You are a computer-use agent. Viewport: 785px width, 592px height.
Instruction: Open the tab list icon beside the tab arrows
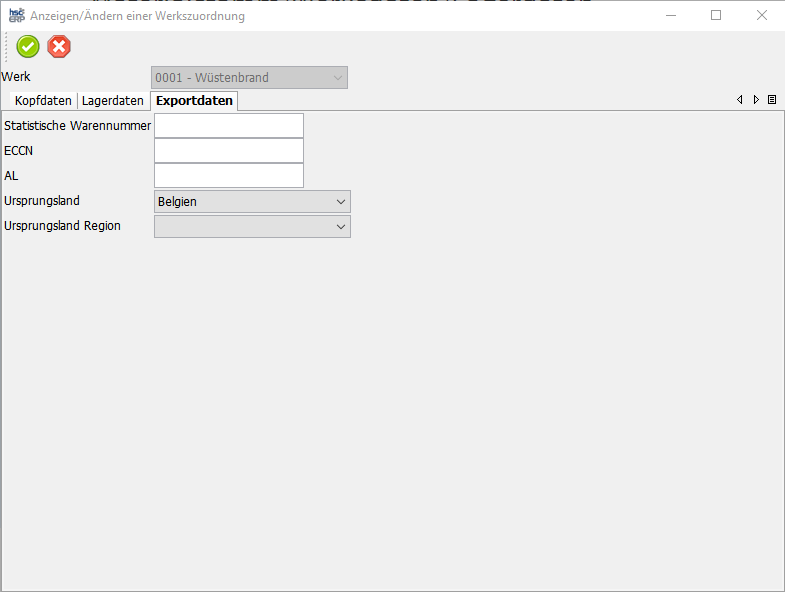(772, 100)
